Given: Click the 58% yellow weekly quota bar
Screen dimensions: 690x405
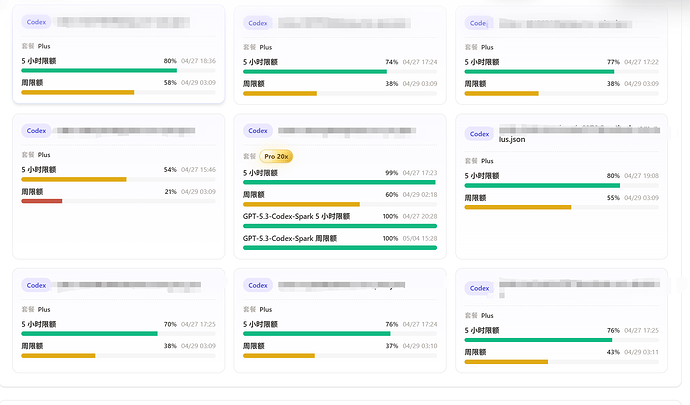Looking at the screenshot, I should click(118, 92).
